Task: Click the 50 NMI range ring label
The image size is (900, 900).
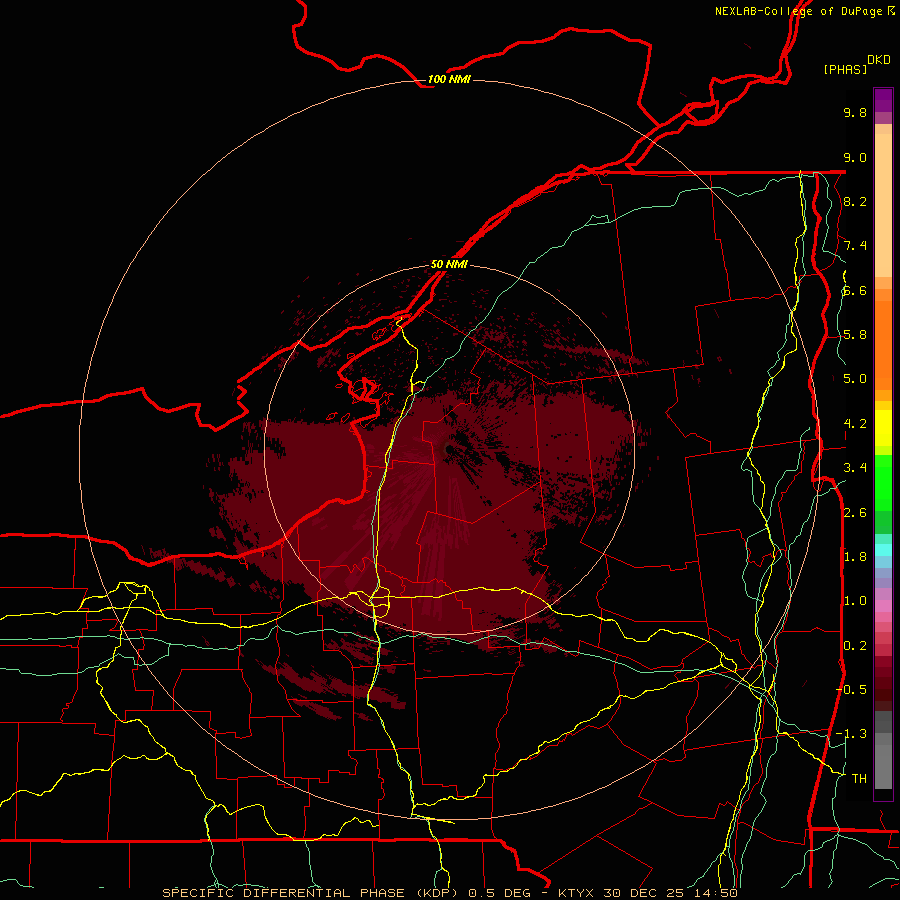Action: coord(449,264)
